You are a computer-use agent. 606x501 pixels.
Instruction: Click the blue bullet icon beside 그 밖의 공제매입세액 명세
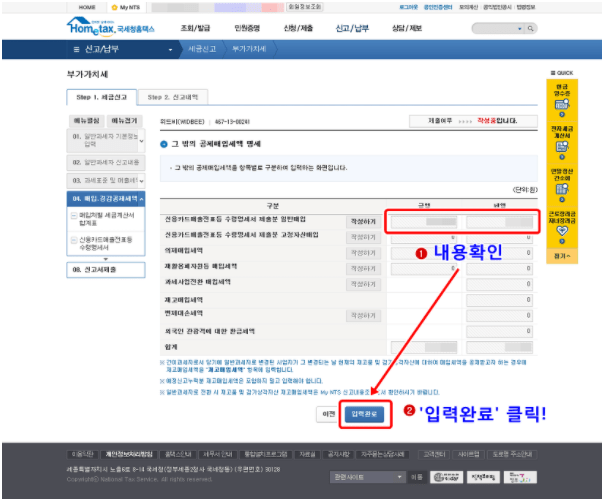164,144
